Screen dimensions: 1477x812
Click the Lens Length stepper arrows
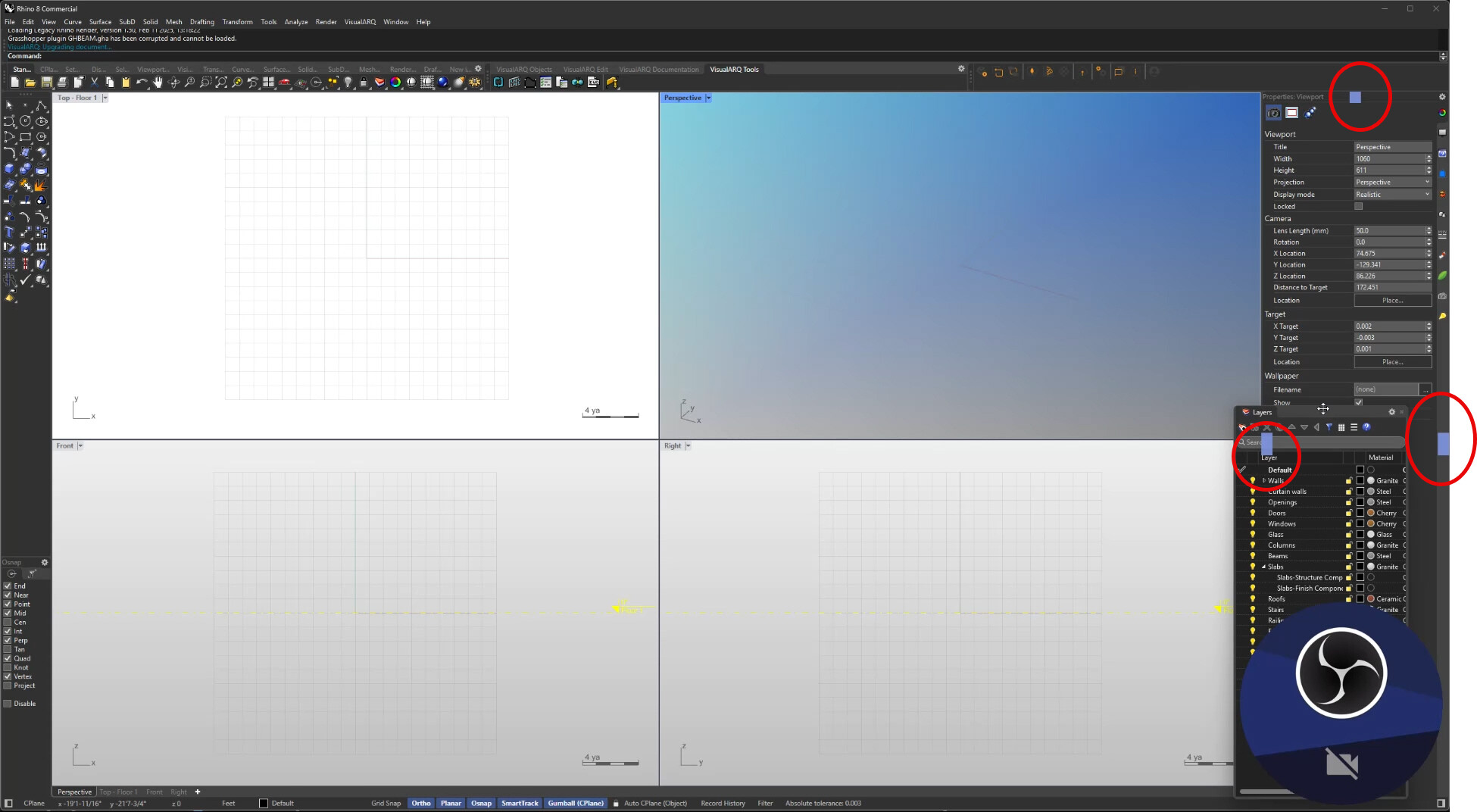1429,230
